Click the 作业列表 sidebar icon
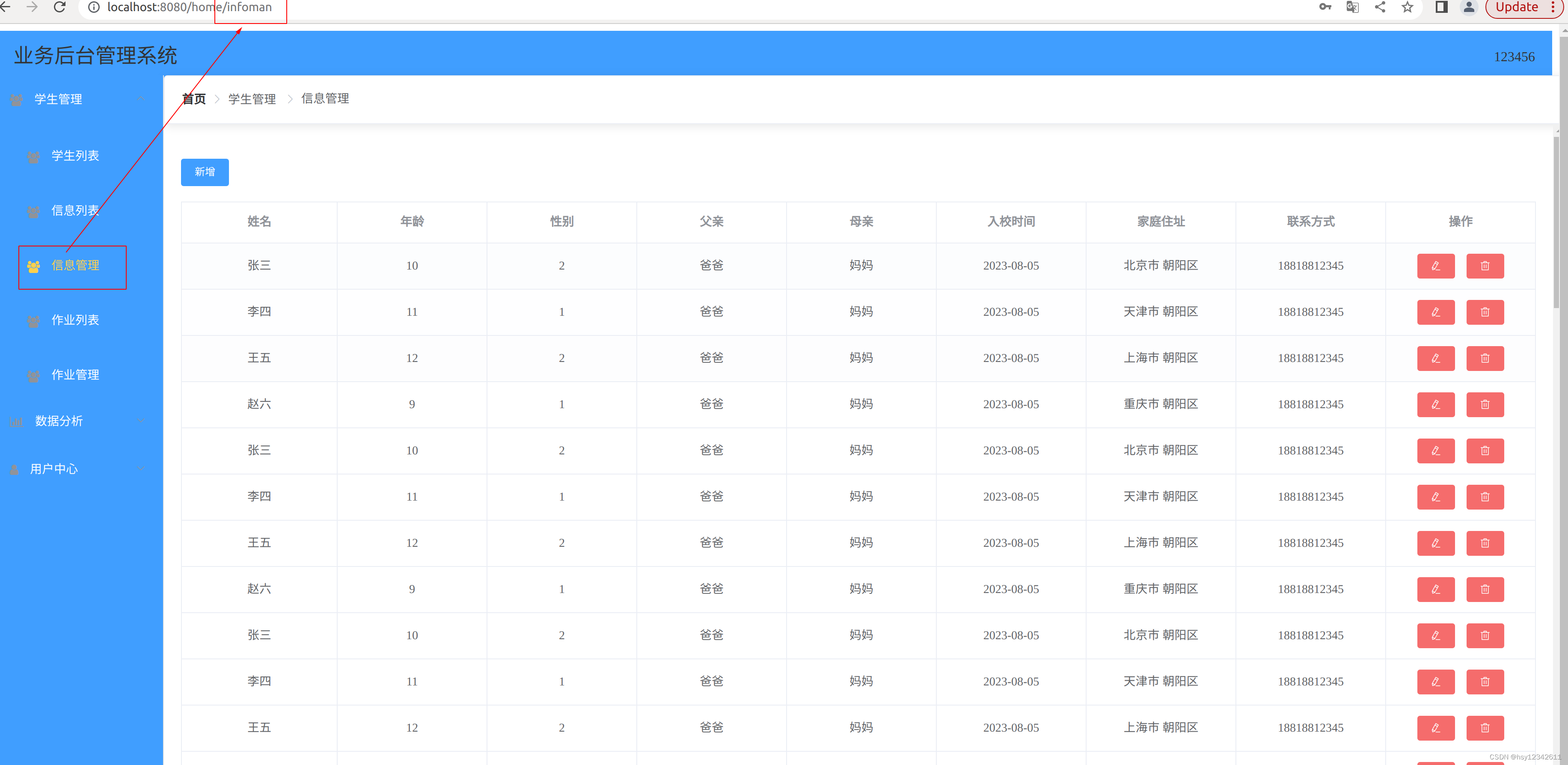The width and height of the screenshot is (1568, 765). 33,321
